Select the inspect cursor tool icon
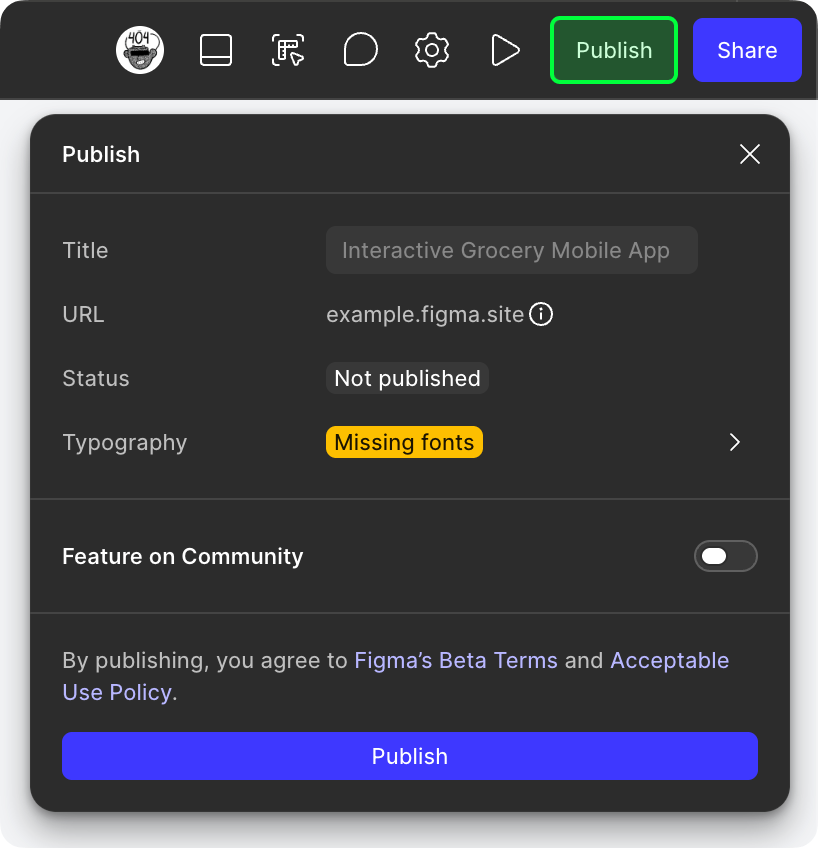The height and width of the screenshot is (848, 818). (x=288, y=50)
